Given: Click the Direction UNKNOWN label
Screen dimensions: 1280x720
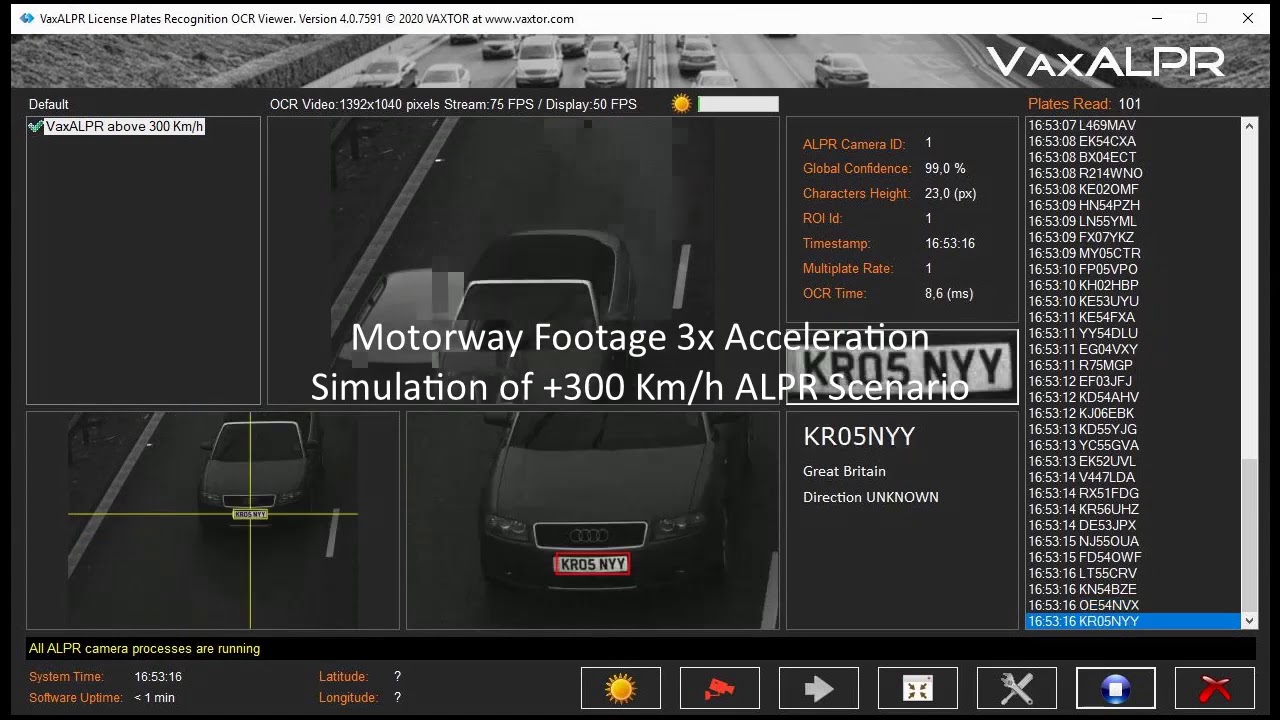Looking at the screenshot, I should tap(871, 497).
